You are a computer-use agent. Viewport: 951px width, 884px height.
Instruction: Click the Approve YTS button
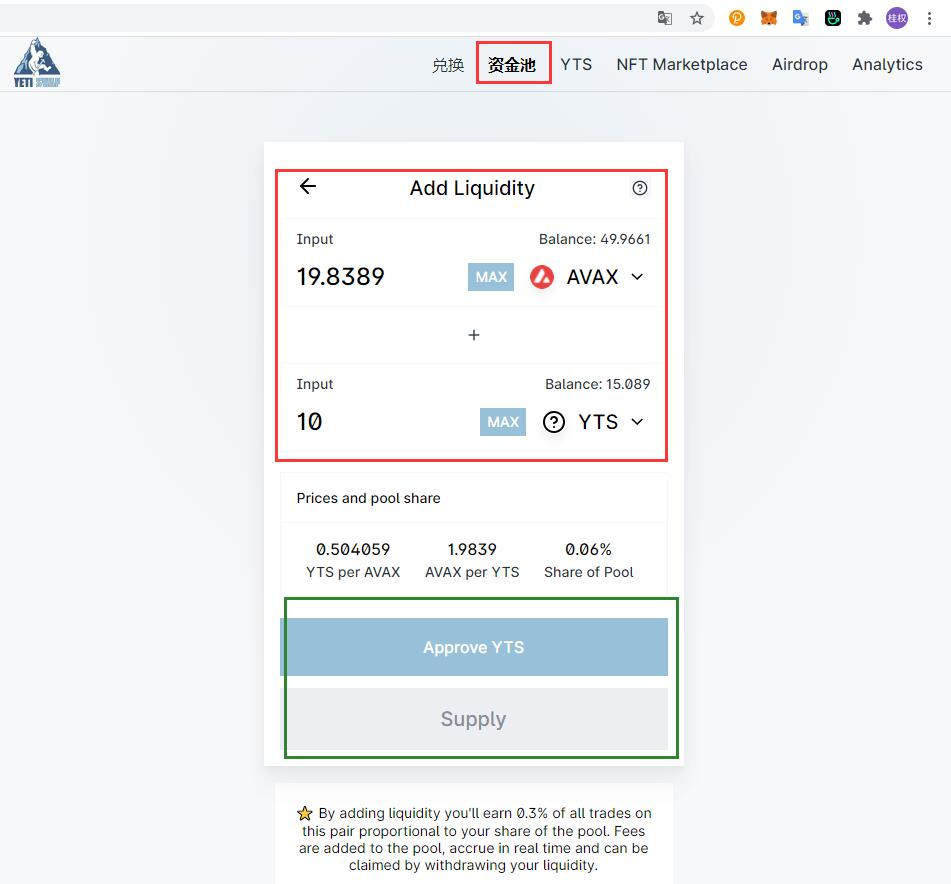474,647
